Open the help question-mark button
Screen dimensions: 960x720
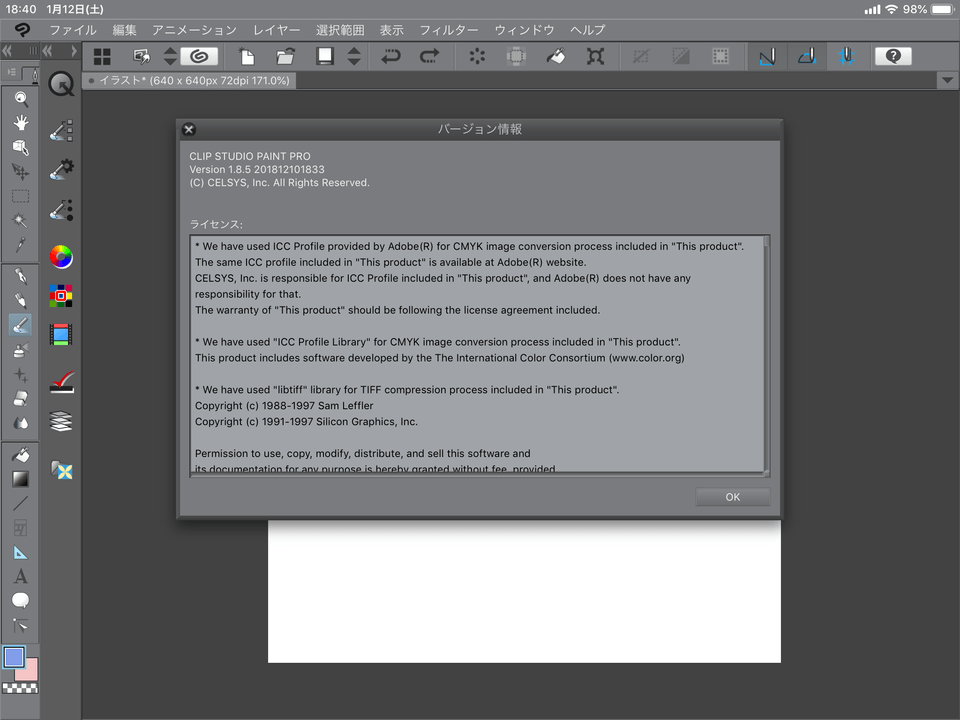(893, 56)
